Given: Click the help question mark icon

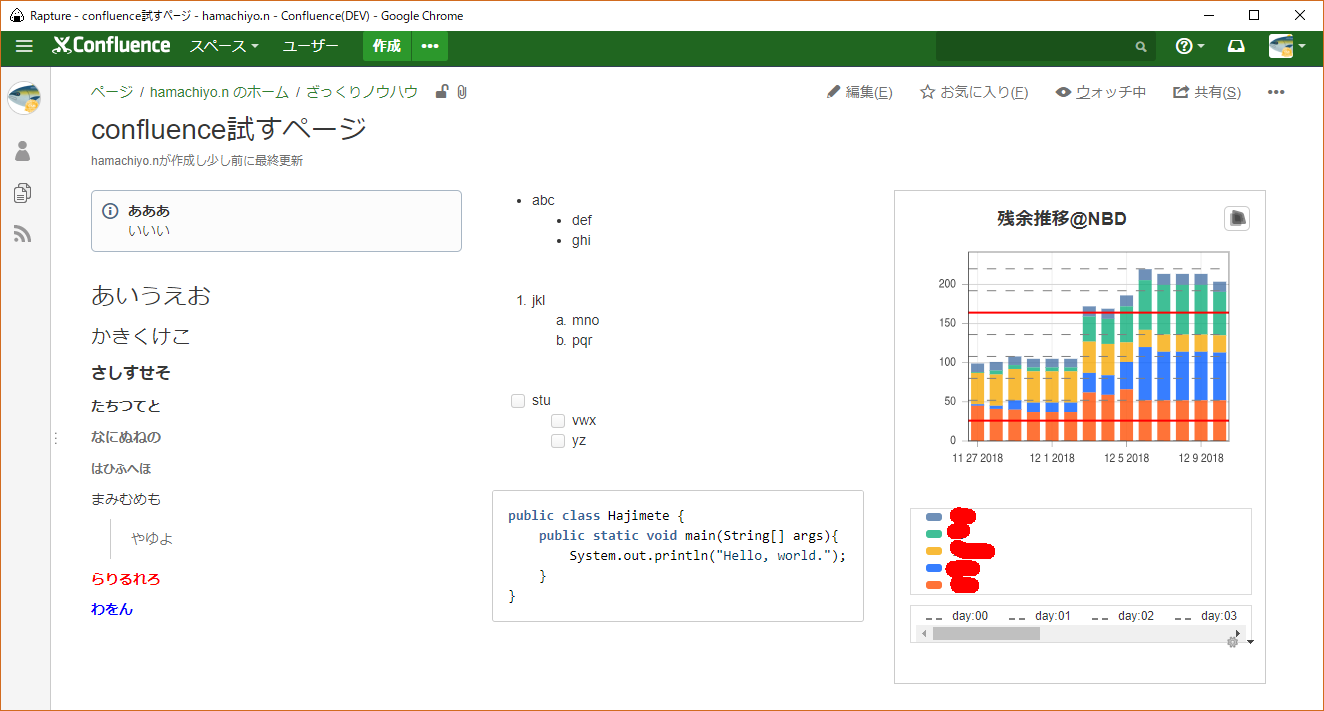Looking at the screenshot, I should (1185, 46).
